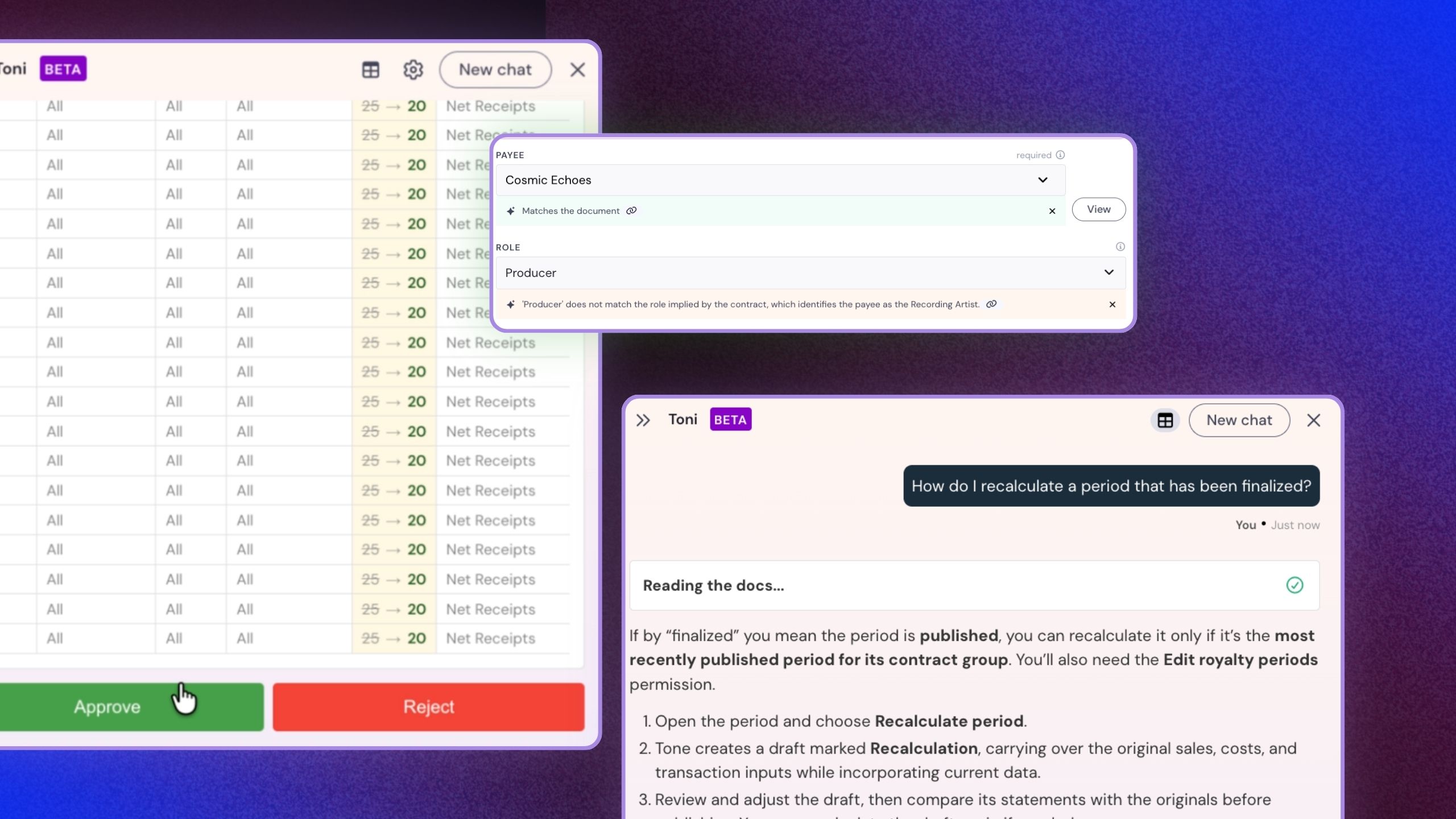The width and height of the screenshot is (1456, 819).
Task: Click the user message about recalculating finalized period
Action: (1111, 486)
